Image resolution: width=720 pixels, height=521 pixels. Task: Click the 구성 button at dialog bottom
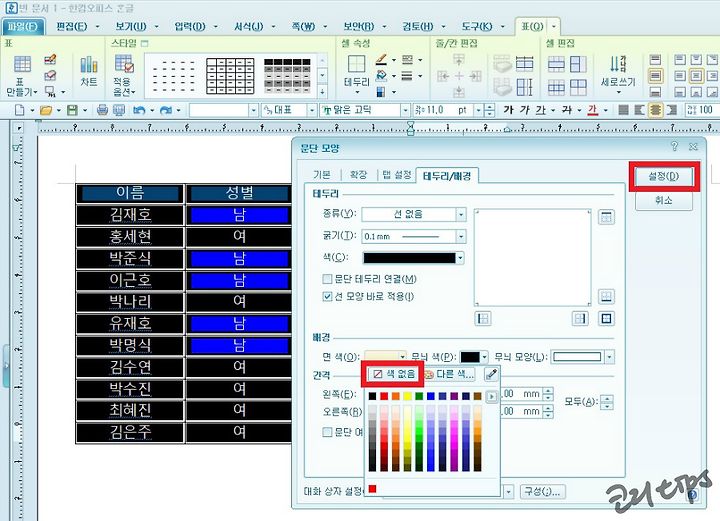tap(542, 492)
